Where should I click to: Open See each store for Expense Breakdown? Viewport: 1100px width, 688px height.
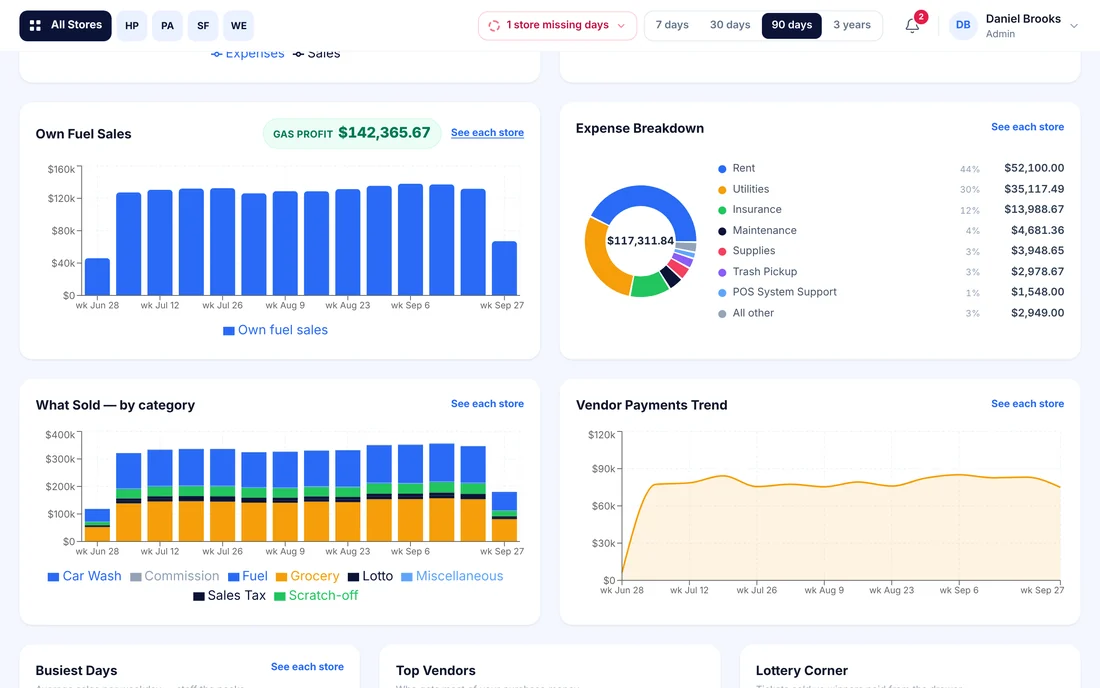[1027, 127]
